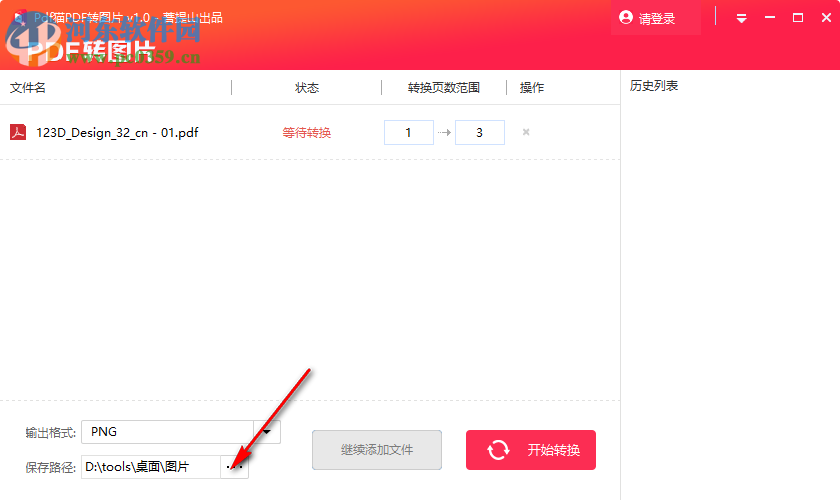Click the PDF file icon for 123D_Design_32_cn

(x=18, y=132)
